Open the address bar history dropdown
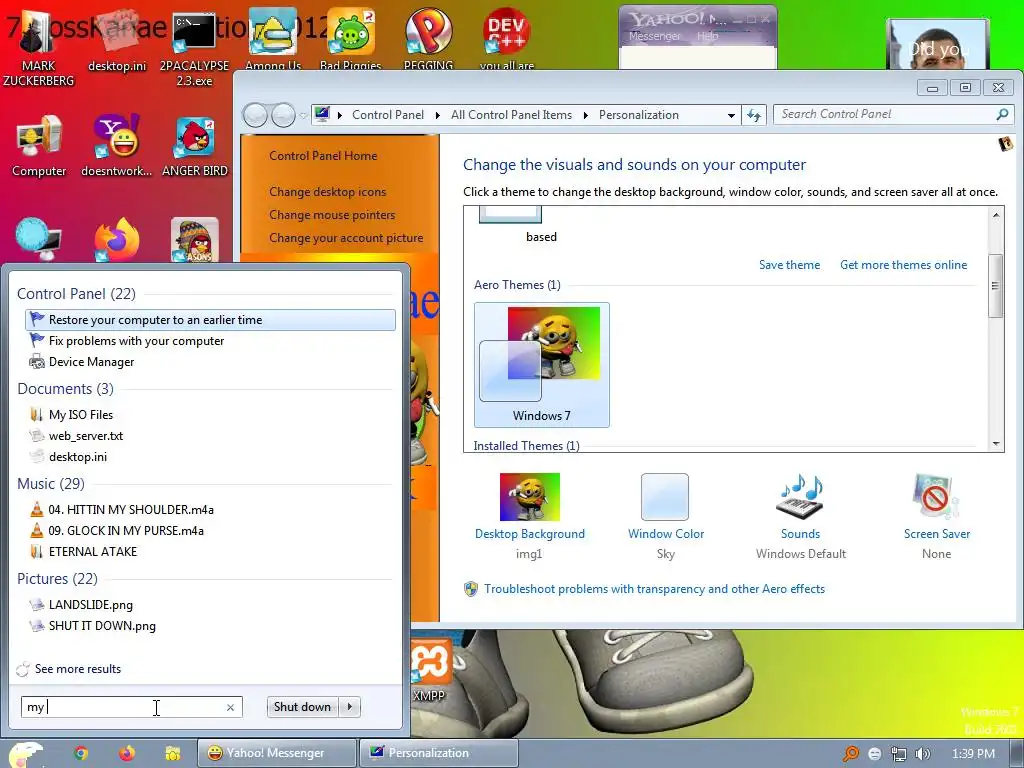The height and width of the screenshot is (768, 1024). point(731,115)
